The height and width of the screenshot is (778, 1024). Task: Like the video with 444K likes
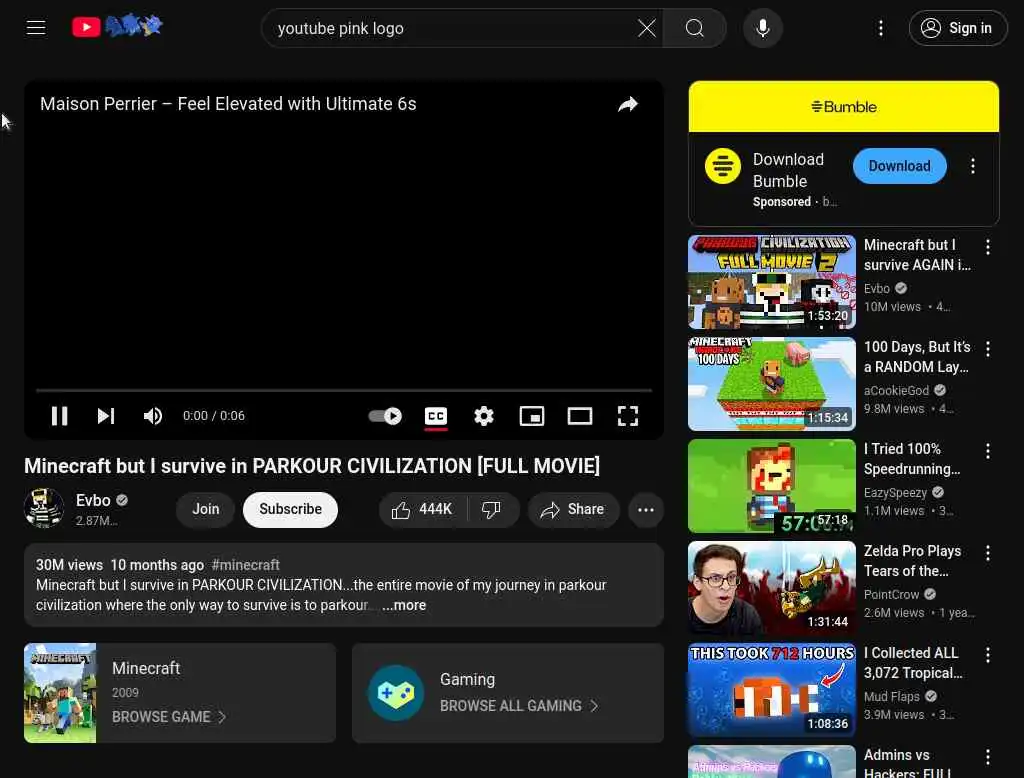click(x=423, y=510)
